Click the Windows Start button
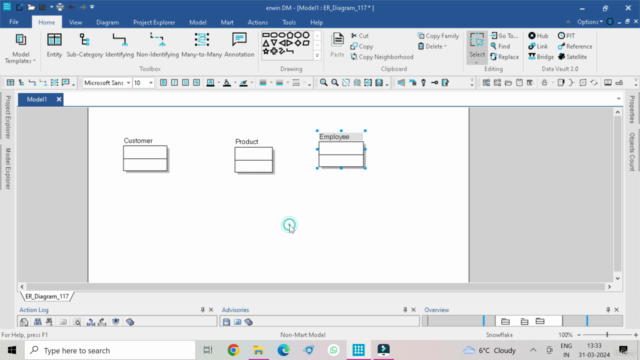This screenshot has width=640, height=360. tap(12, 350)
